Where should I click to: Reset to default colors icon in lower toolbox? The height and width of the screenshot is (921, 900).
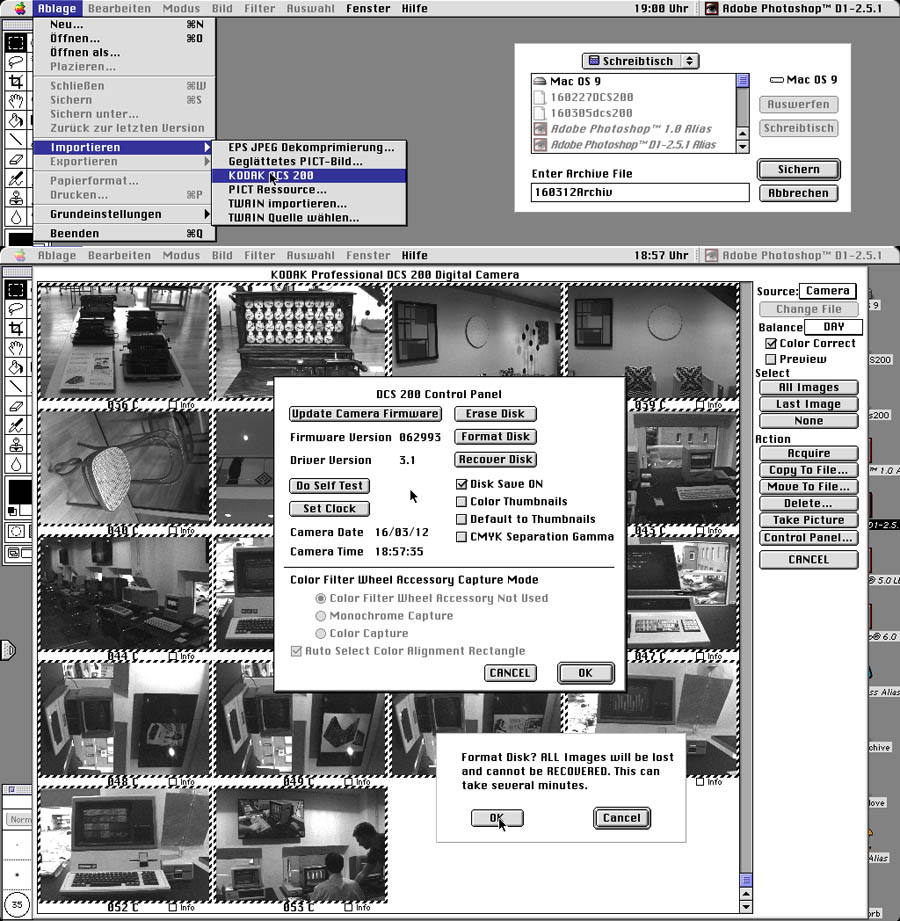click(12, 511)
